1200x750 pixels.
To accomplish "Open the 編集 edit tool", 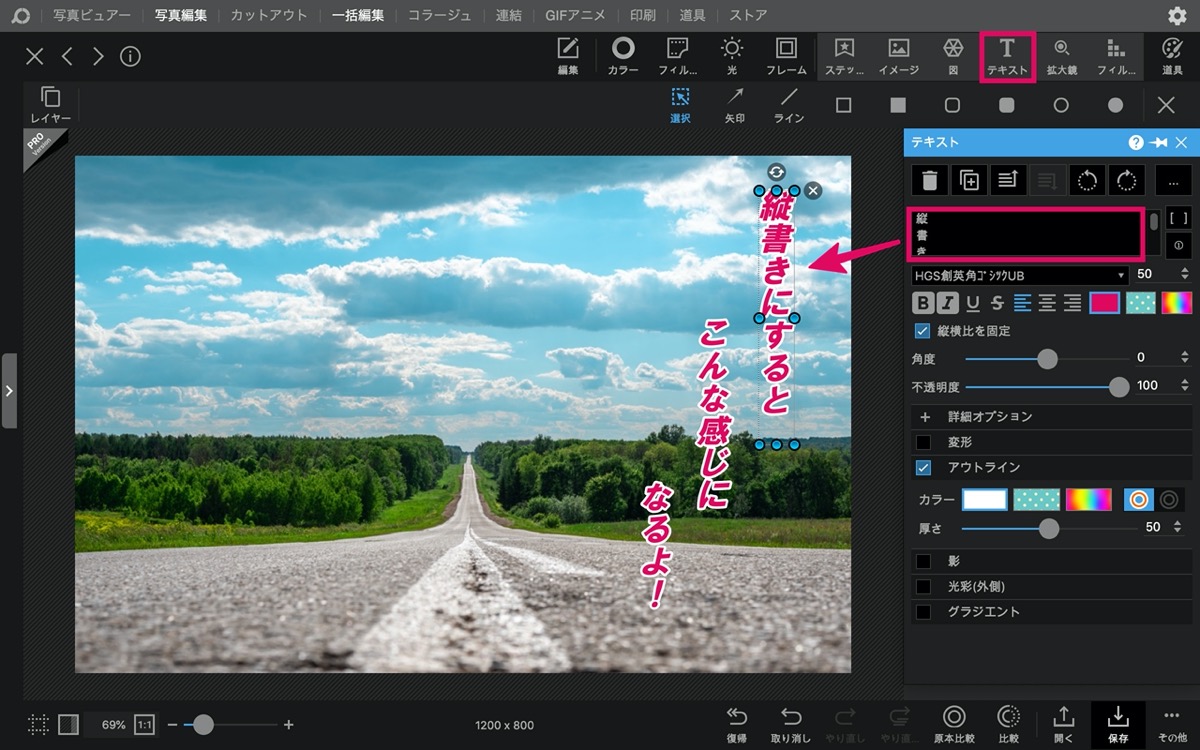I will pyautogui.click(x=568, y=56).
